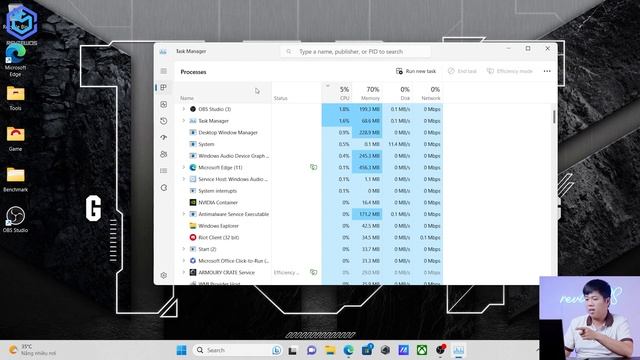Open Xbox app from taskbar
The image size is (640, 360).
pos(422,350)
